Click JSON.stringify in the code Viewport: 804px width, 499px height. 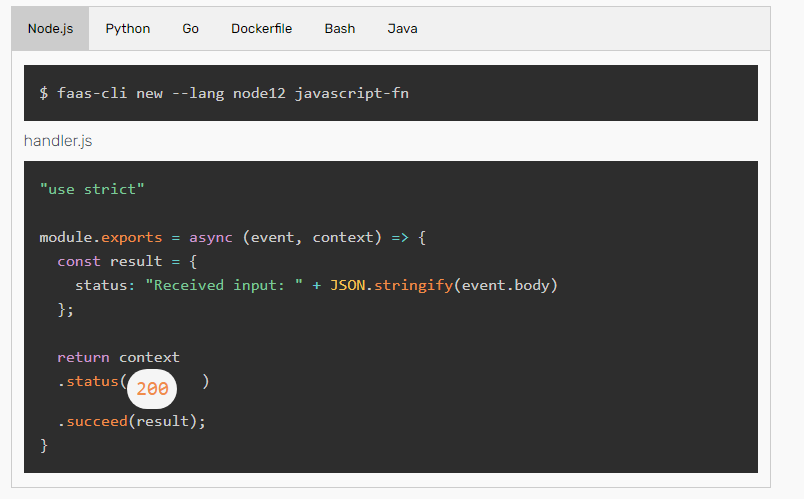391,285
